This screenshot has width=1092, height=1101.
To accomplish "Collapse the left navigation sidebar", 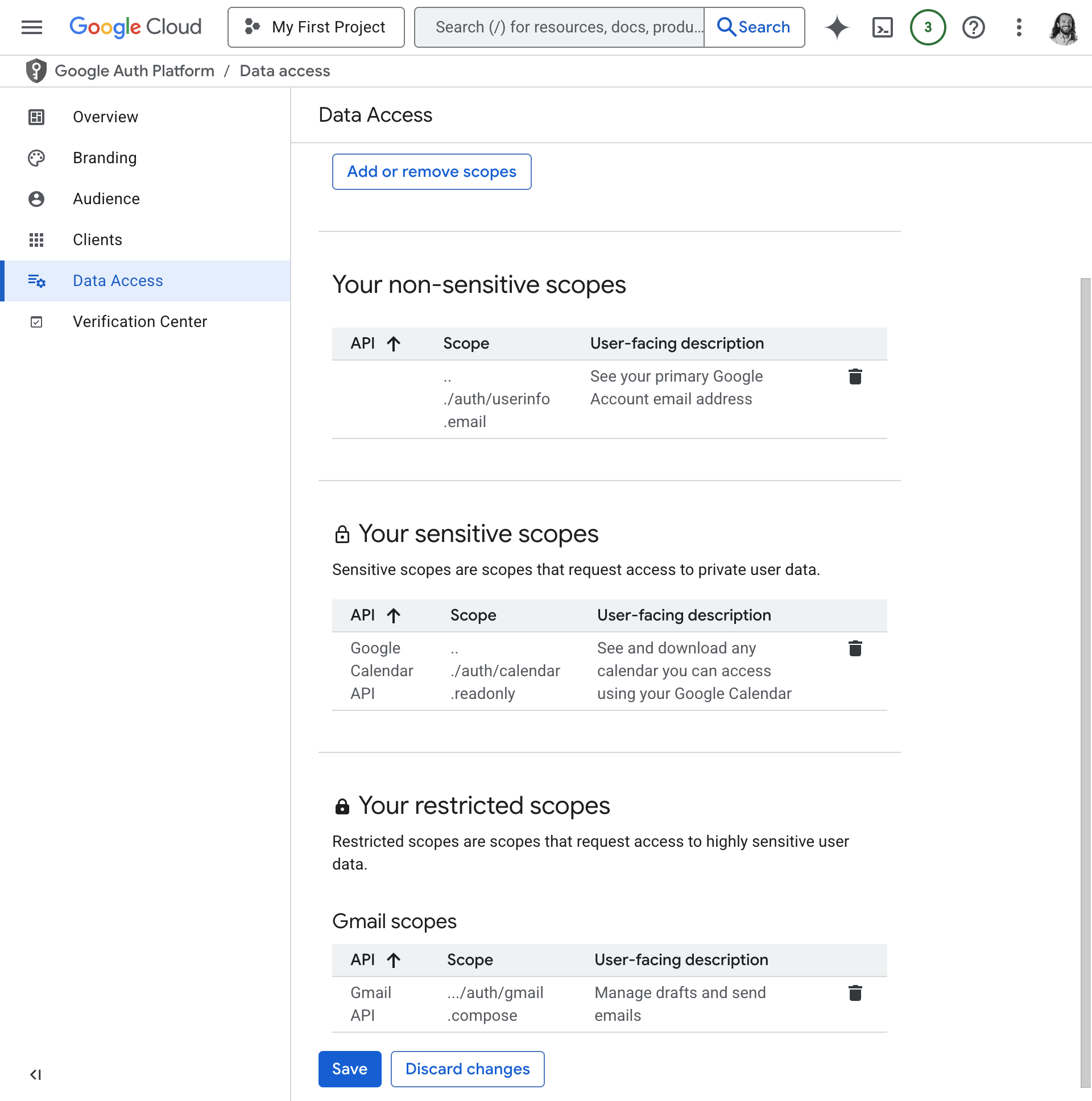I will coord(35,1074).
